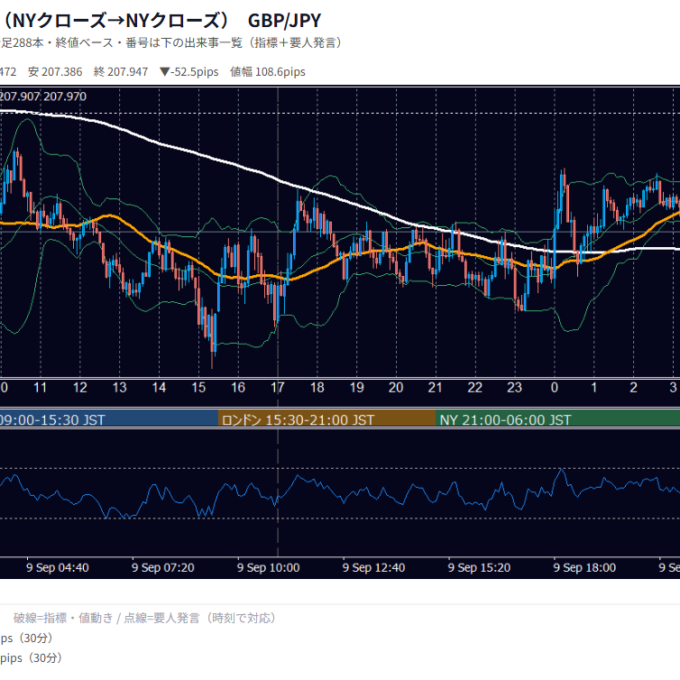Image resolution: width=680 pixels, height=680 pixels.
Task: Select the low price 安 207.386
Action: pyautogui.click(x=55, y=72)
